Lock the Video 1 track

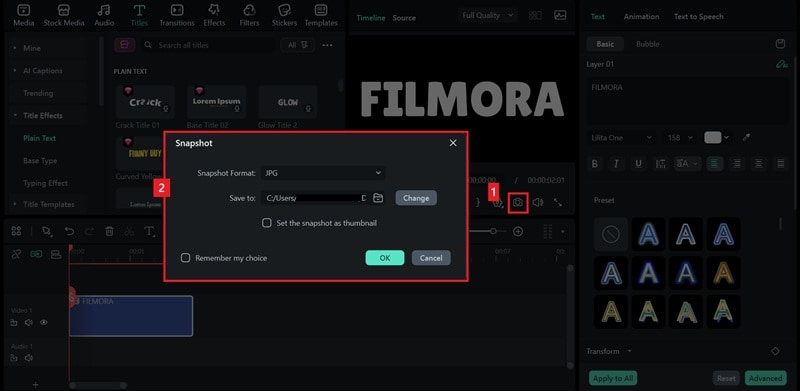click(14, 323)
